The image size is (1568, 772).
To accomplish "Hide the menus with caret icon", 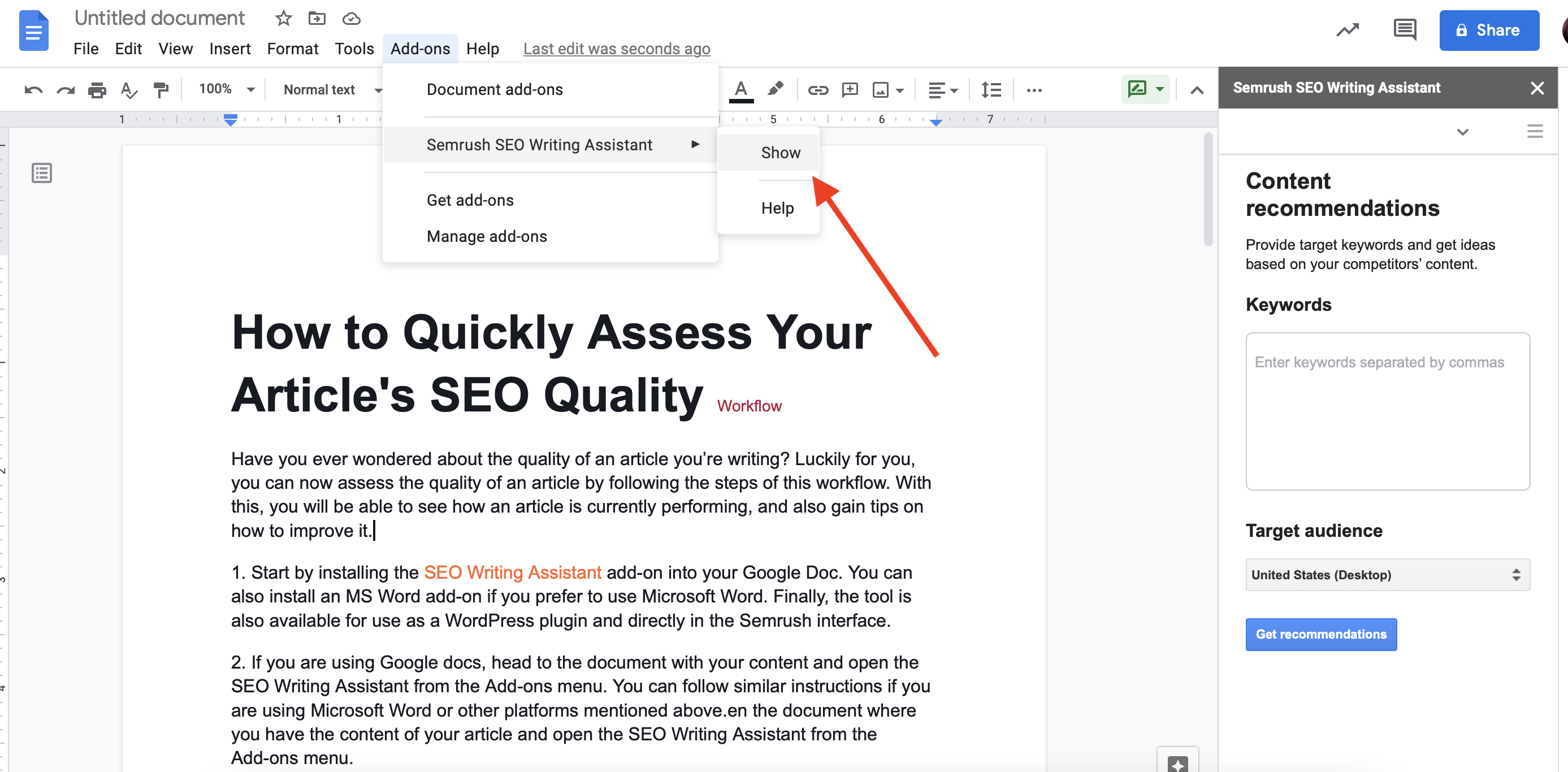I will (x=1197, y=91).
